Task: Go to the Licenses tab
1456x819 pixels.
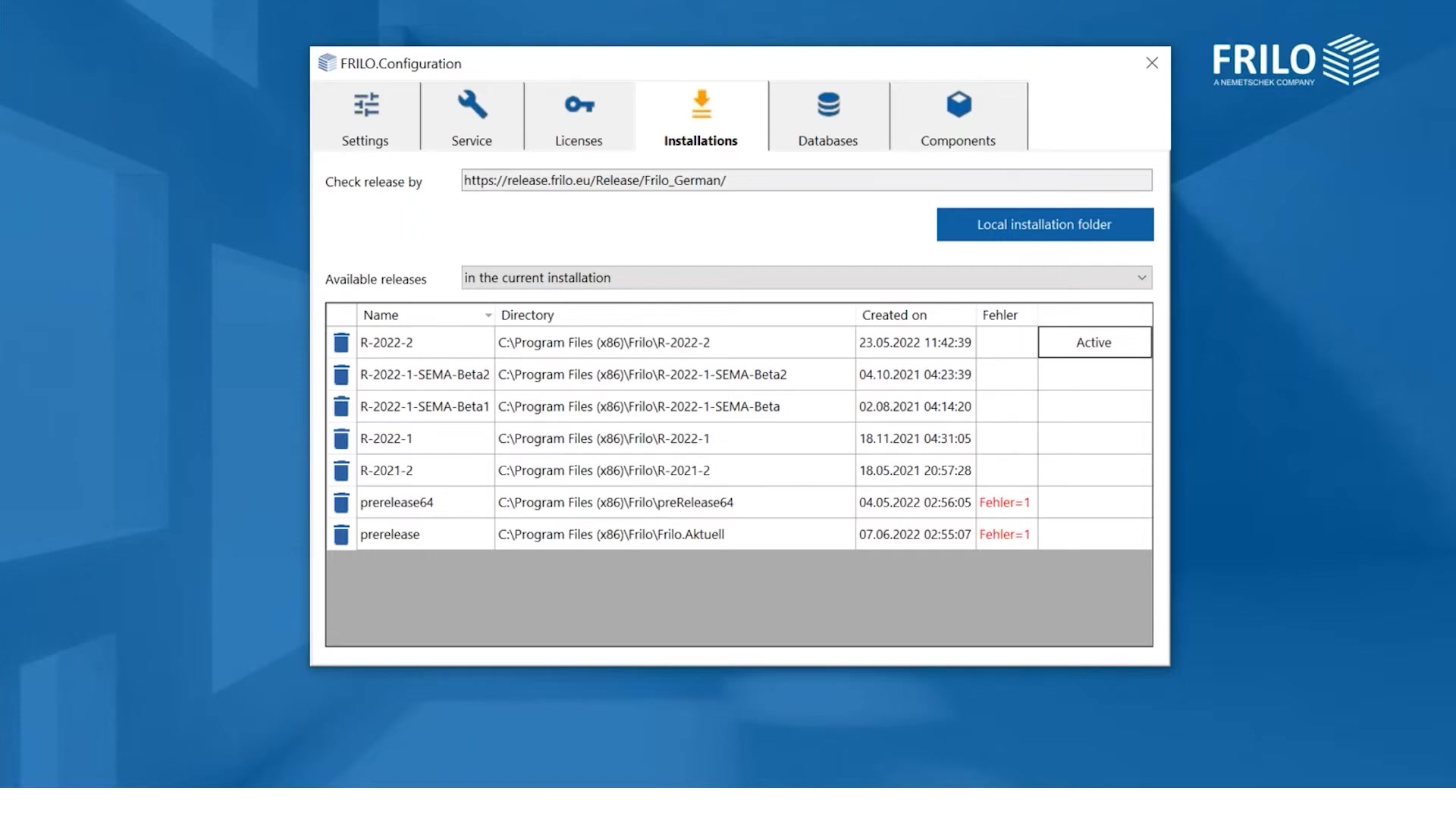Action: coord(579,118)
